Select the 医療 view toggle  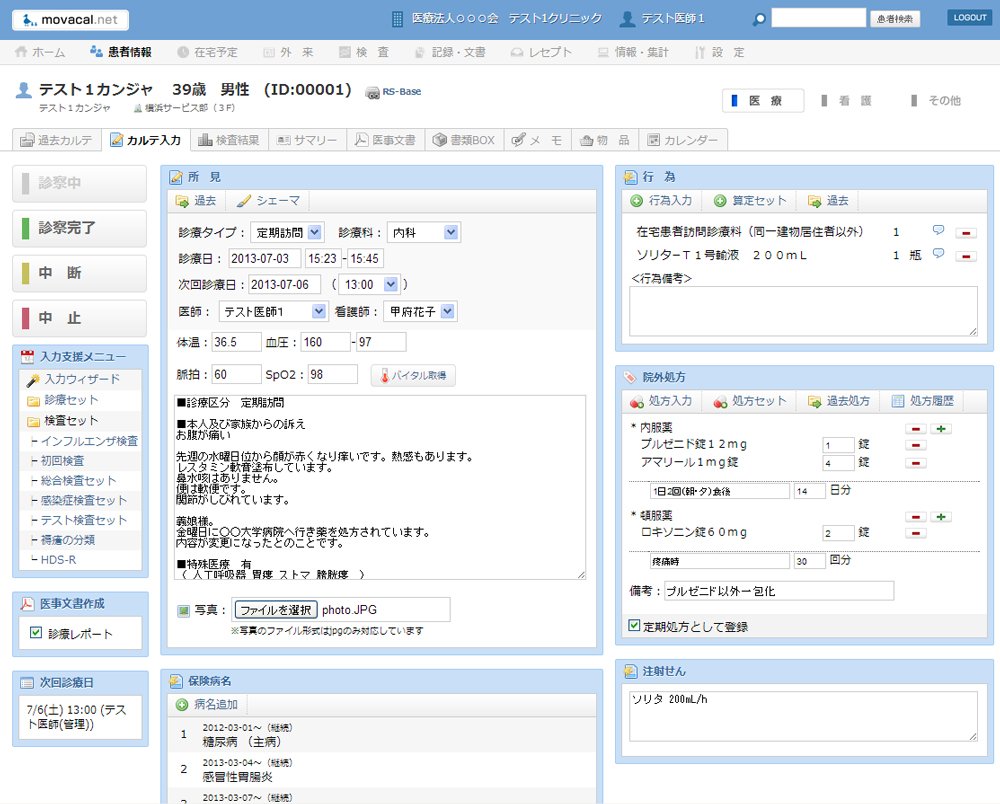[763, 101]
